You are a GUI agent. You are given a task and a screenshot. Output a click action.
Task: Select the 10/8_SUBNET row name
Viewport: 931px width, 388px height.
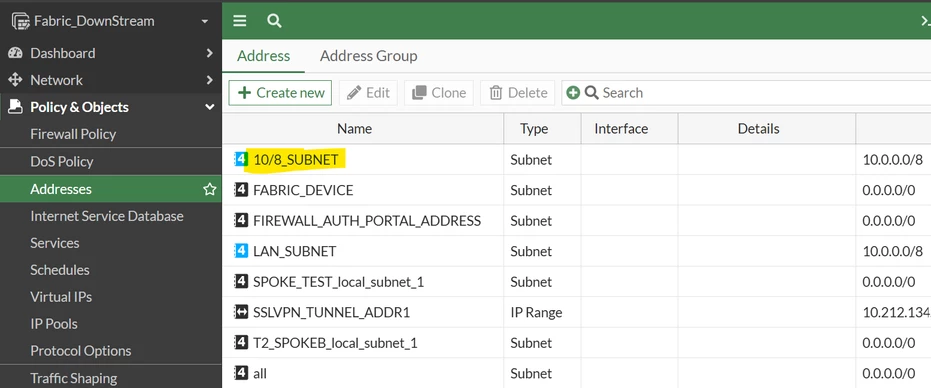pos(296,159)
